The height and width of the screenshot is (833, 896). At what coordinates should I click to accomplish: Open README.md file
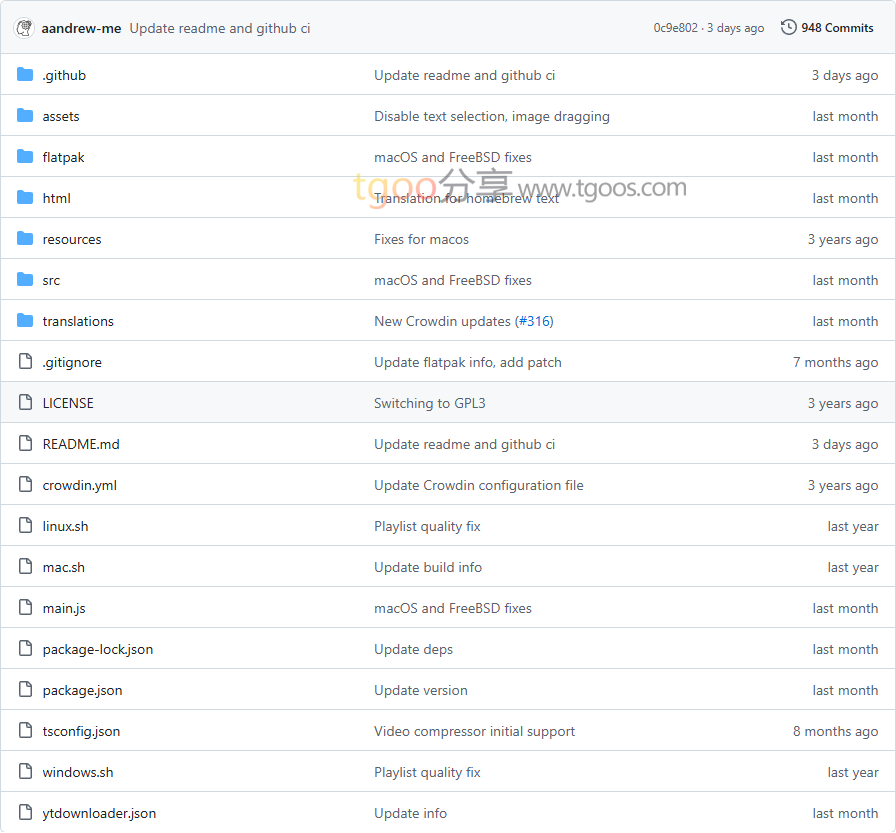click(81, 444)
